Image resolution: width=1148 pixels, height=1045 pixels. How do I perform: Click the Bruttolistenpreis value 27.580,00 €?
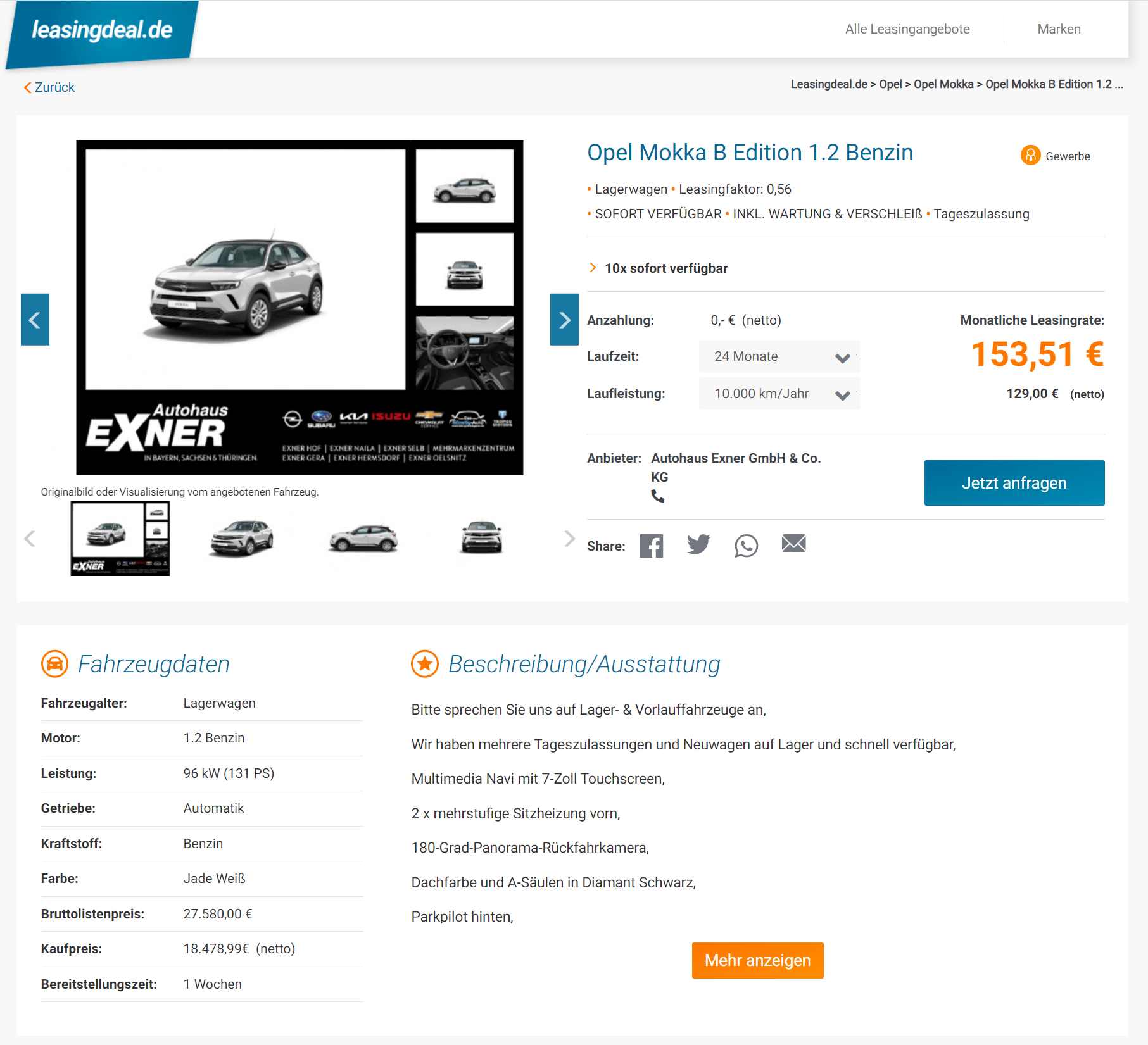(x=218, y=914)
